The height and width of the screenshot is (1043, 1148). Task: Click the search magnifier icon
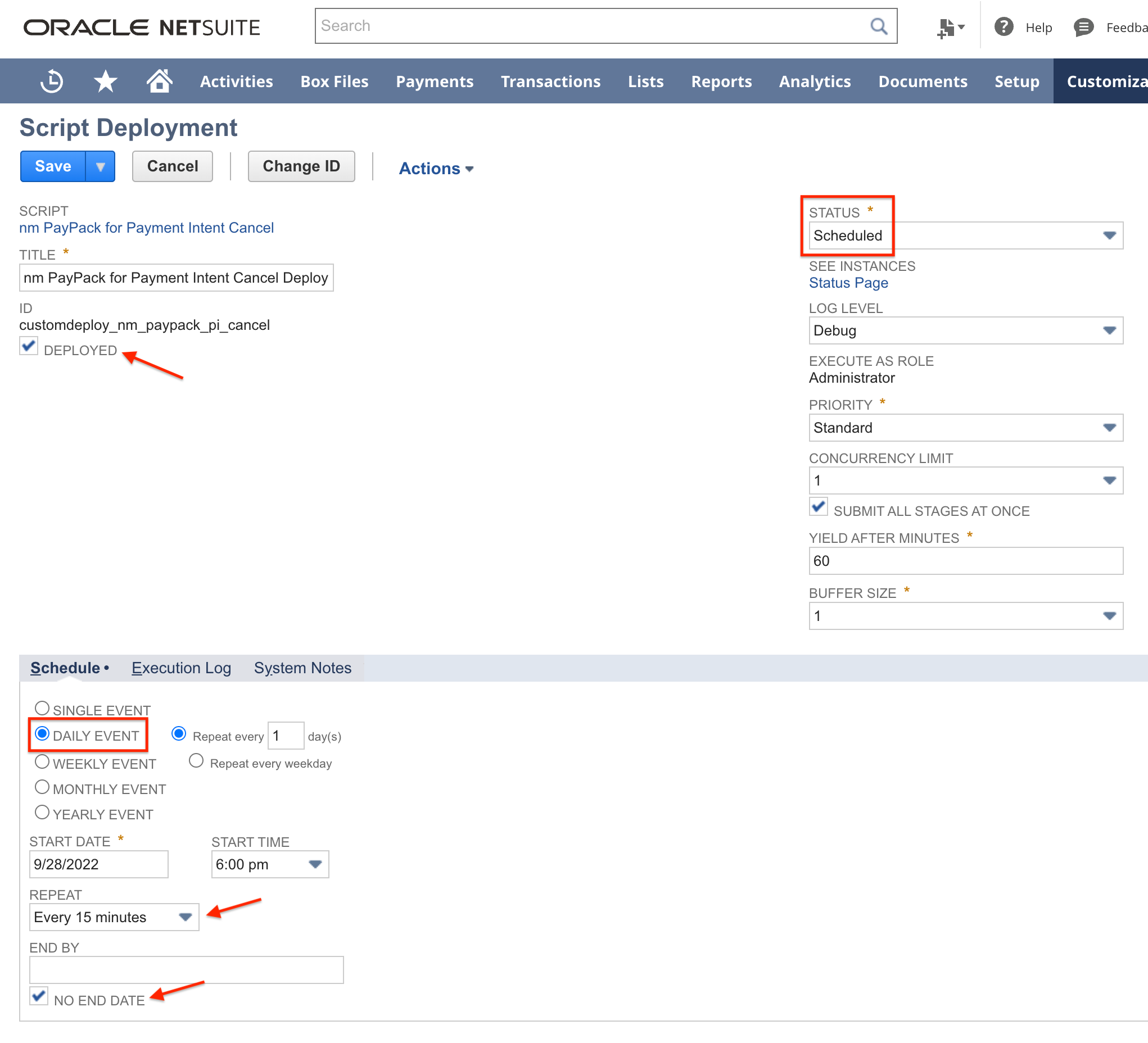pos(879,26)
